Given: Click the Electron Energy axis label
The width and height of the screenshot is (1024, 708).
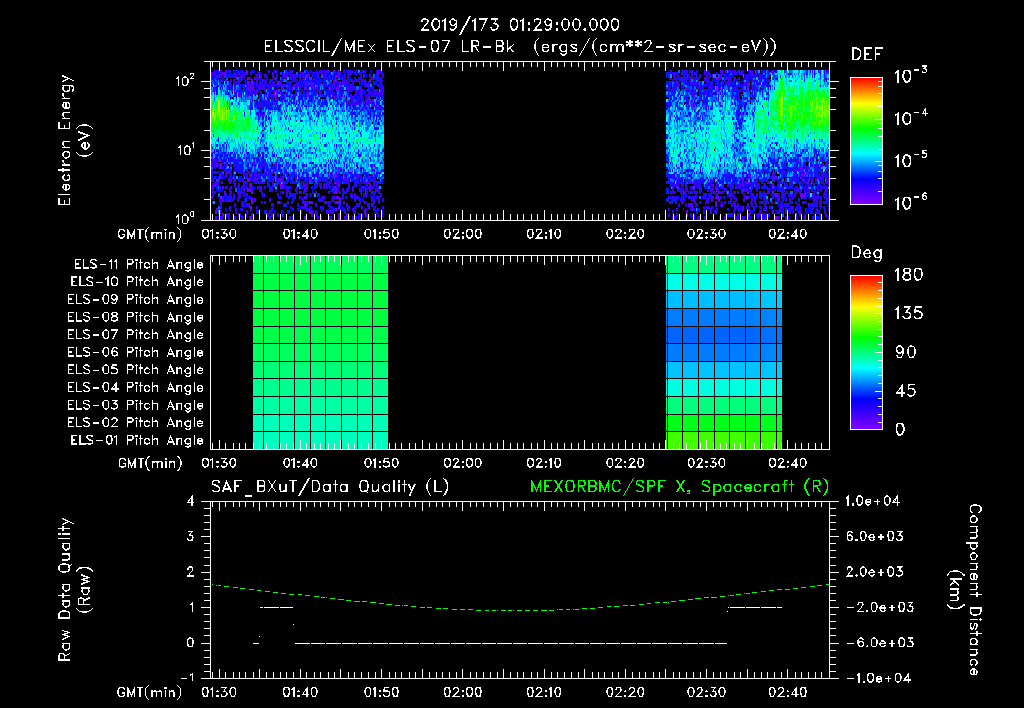Looking at the screenshot, I should pyautogui.click(x=73, y=140).
